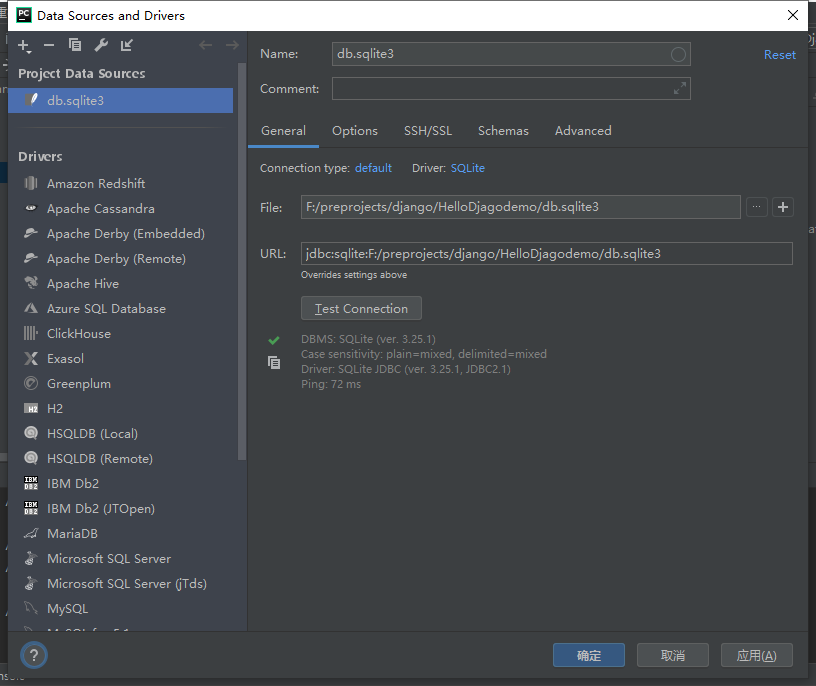Apply changes with 应用(A) button
Screen dimensions: 816x686
(x=757, y=655)
